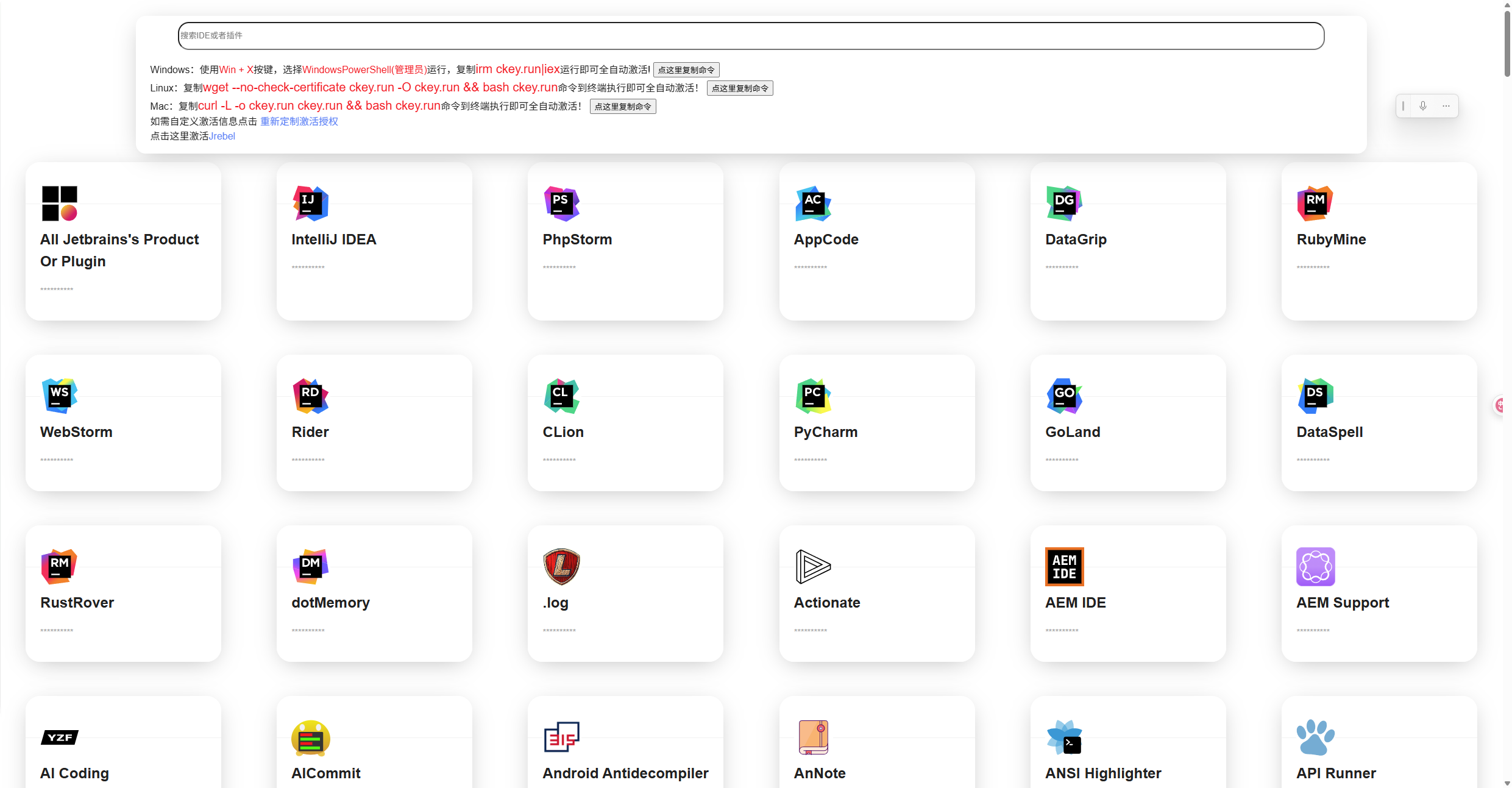Open the Jrebel activation link
The width and height of the screenshot is (1512, 788).
point(222,136)
